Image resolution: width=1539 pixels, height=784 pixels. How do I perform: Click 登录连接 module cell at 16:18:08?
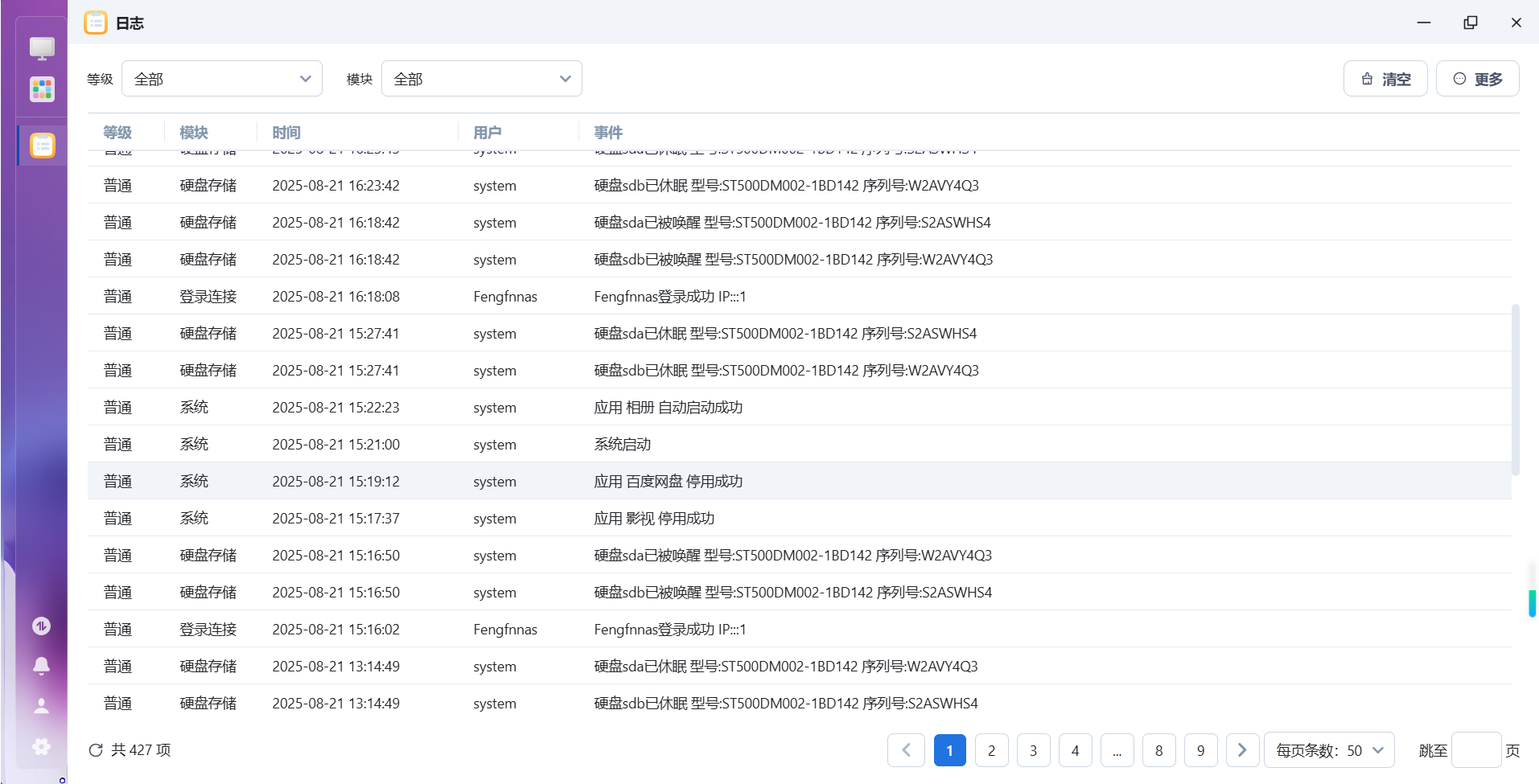[x=208, y=296]
